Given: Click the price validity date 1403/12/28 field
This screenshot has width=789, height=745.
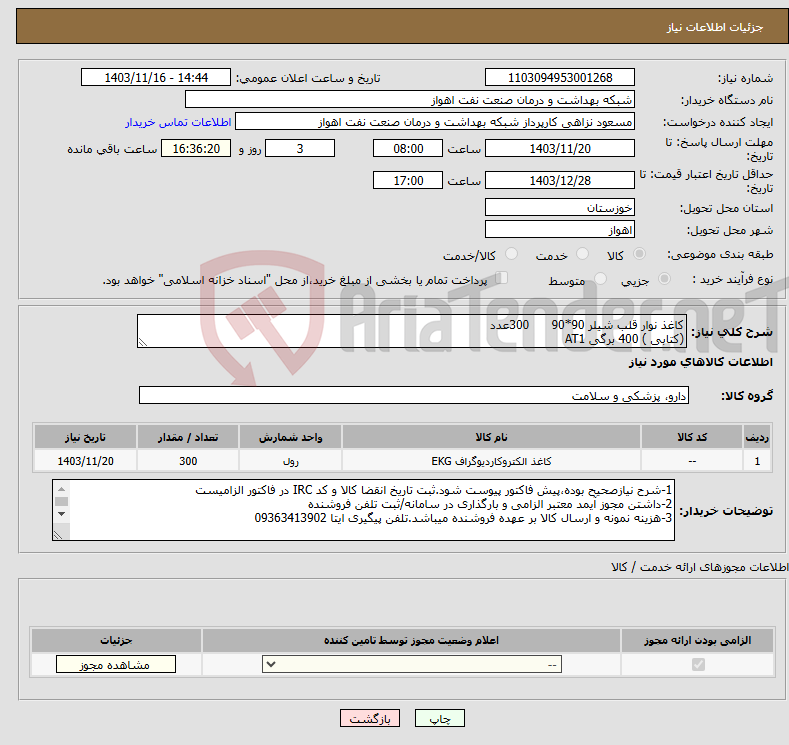Looking at the screenshot, I should click(560, 180).
